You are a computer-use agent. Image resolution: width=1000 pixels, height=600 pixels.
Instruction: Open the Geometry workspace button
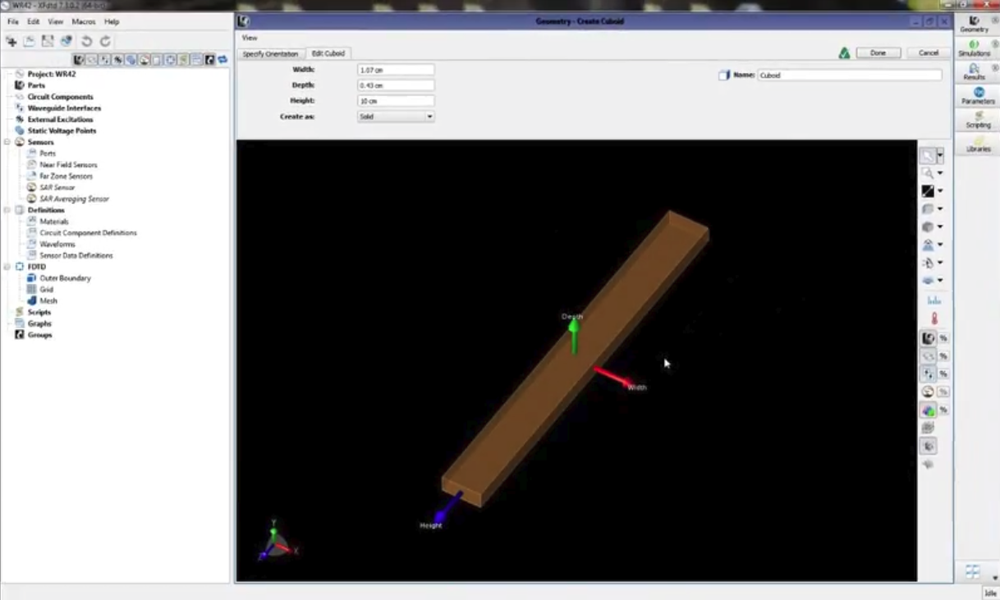point(974,24)
